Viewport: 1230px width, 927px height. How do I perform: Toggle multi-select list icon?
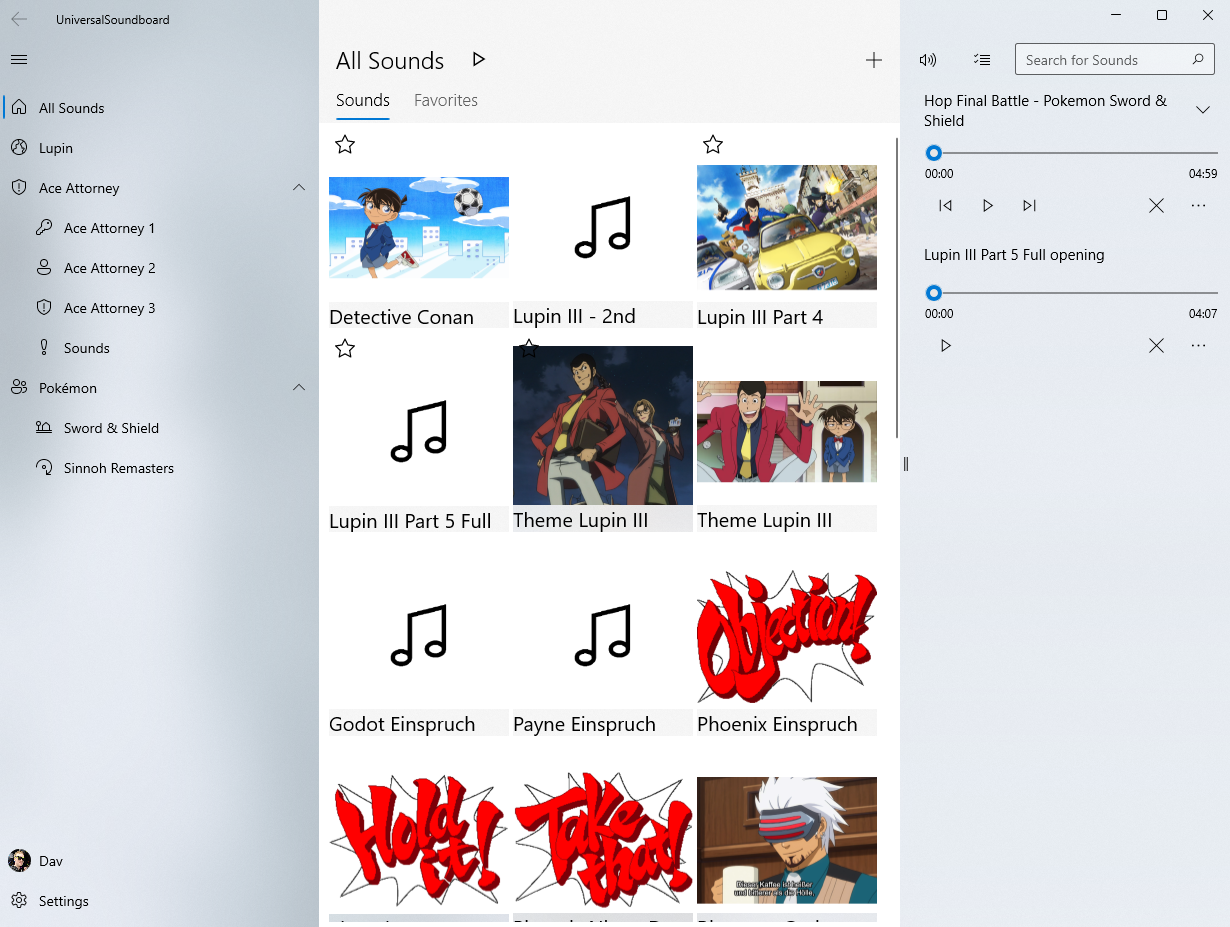click(982, 60)
